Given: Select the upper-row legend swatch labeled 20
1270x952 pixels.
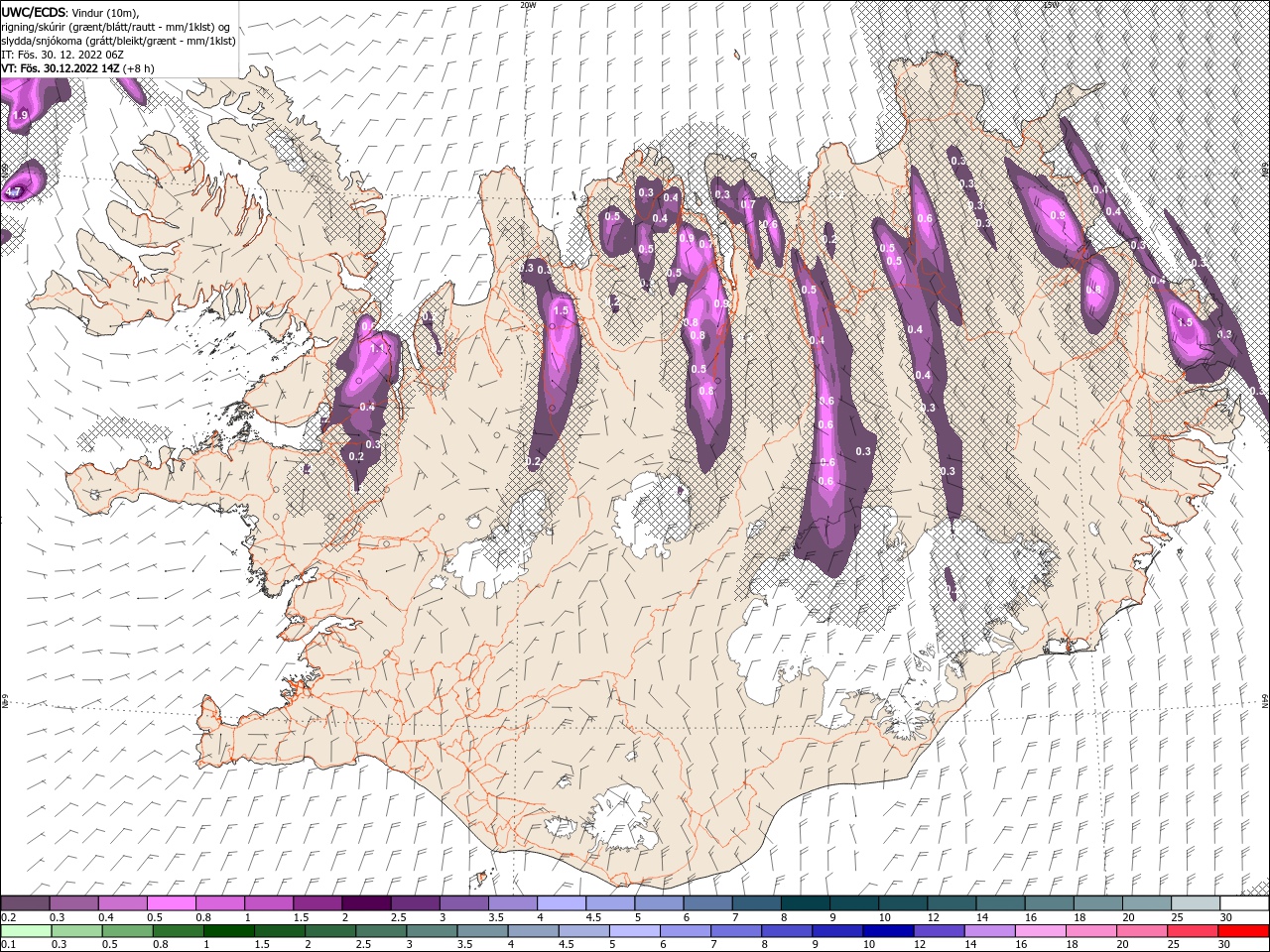Looking at the screenshot, I should click(x=1147, y=903).
